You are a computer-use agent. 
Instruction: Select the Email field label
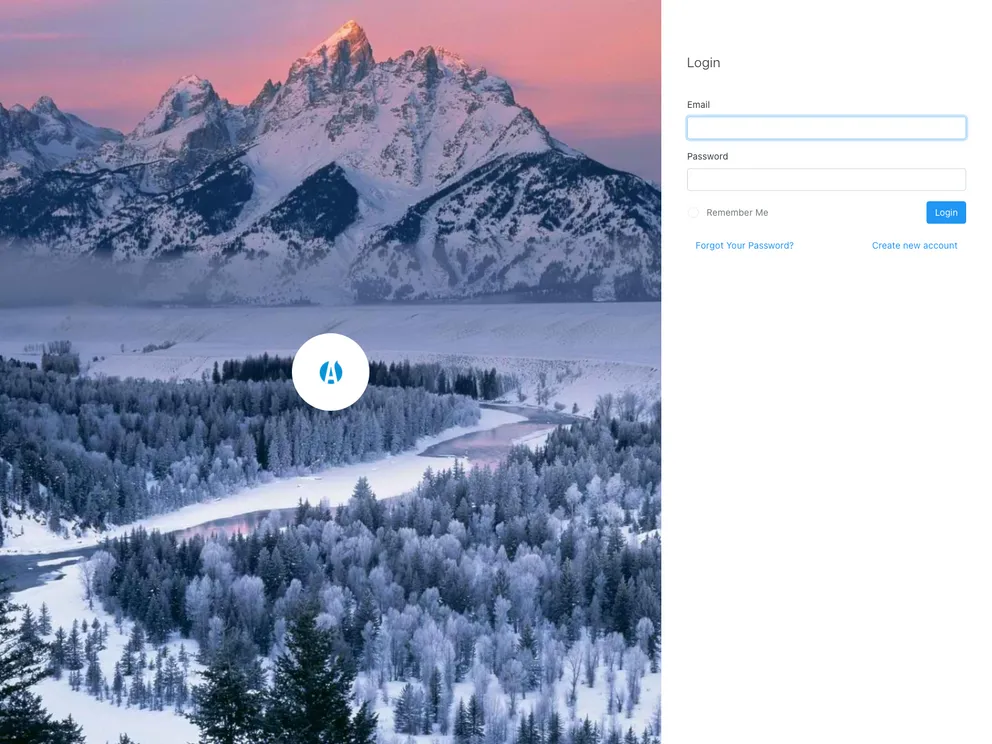pyautogui.click(x=697, y=104)
